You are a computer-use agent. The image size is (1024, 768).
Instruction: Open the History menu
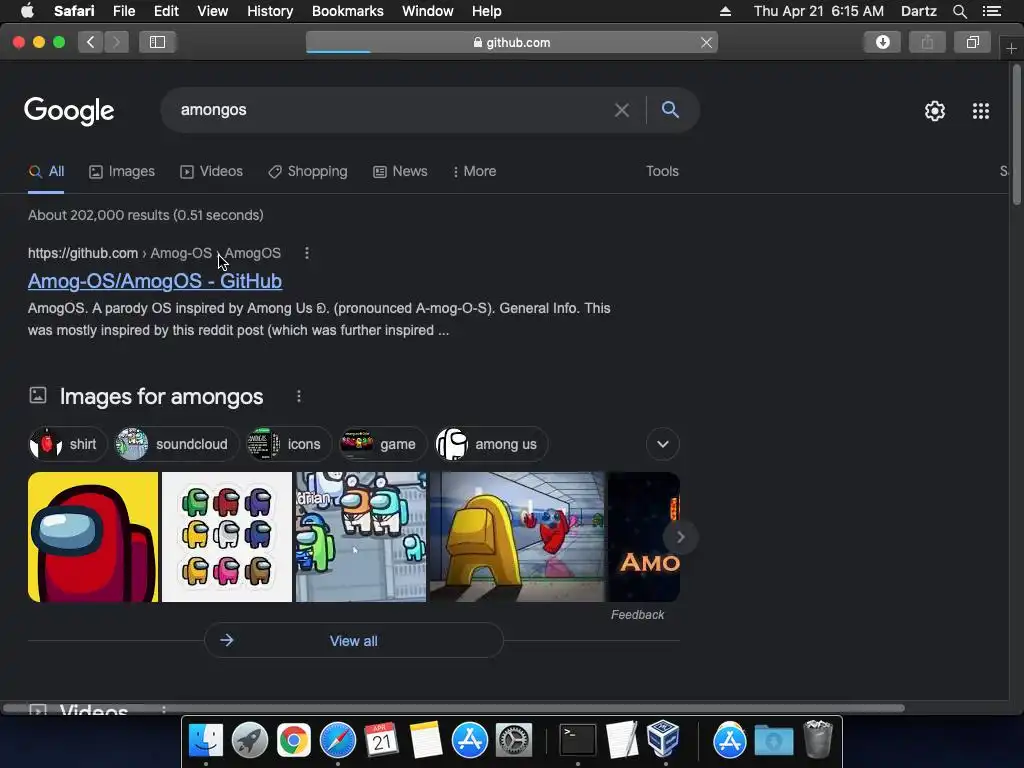click(270, 11)
